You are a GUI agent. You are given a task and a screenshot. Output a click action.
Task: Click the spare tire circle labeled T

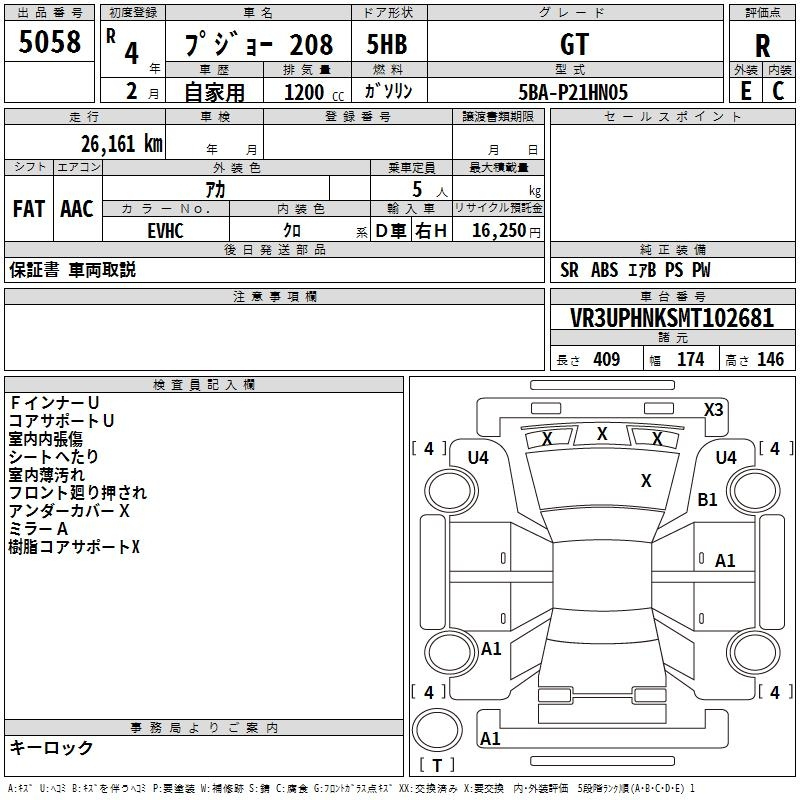[x=436, y=732]
